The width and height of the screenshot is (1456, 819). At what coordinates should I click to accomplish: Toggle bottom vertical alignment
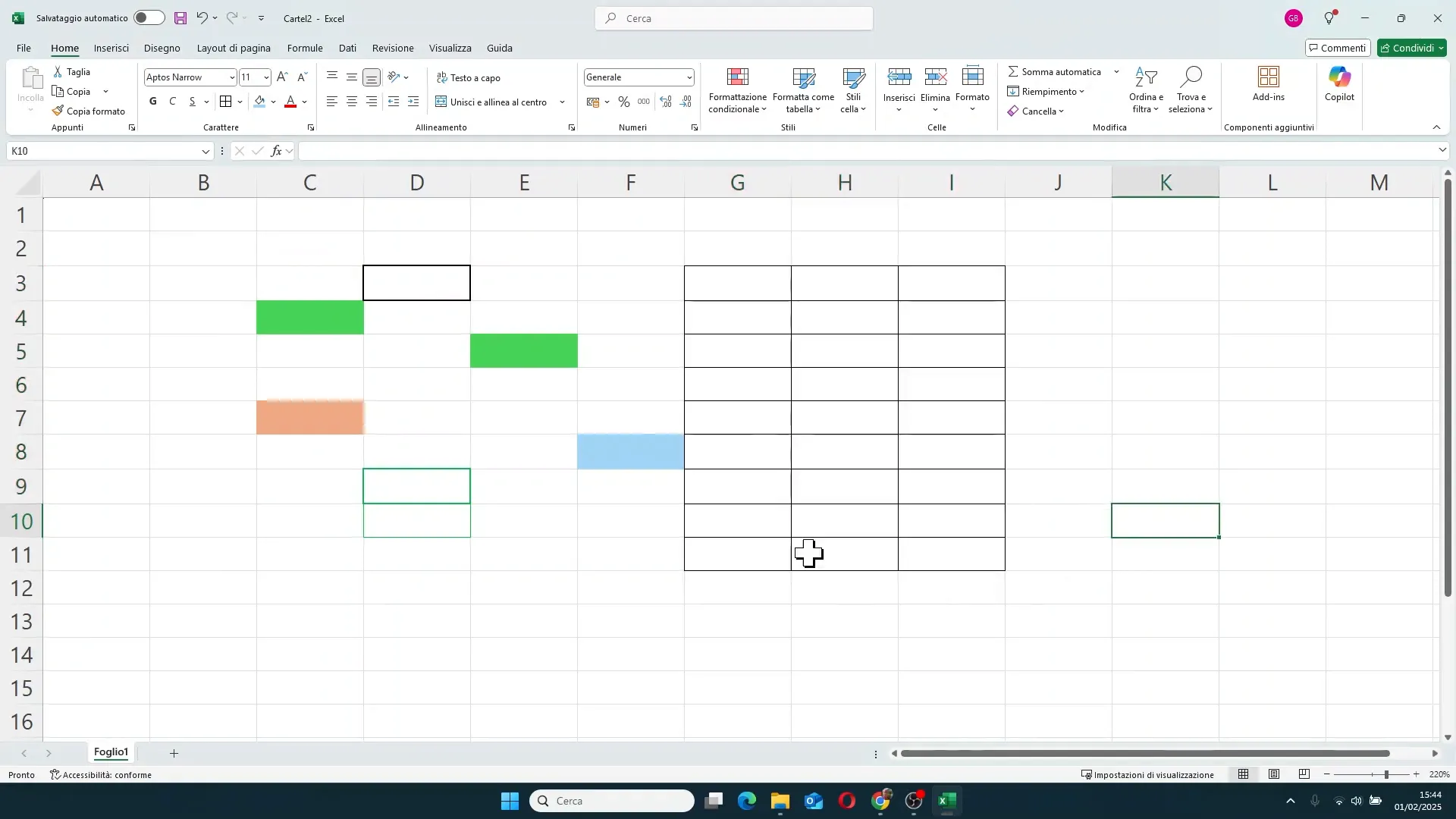coord(372,77)
